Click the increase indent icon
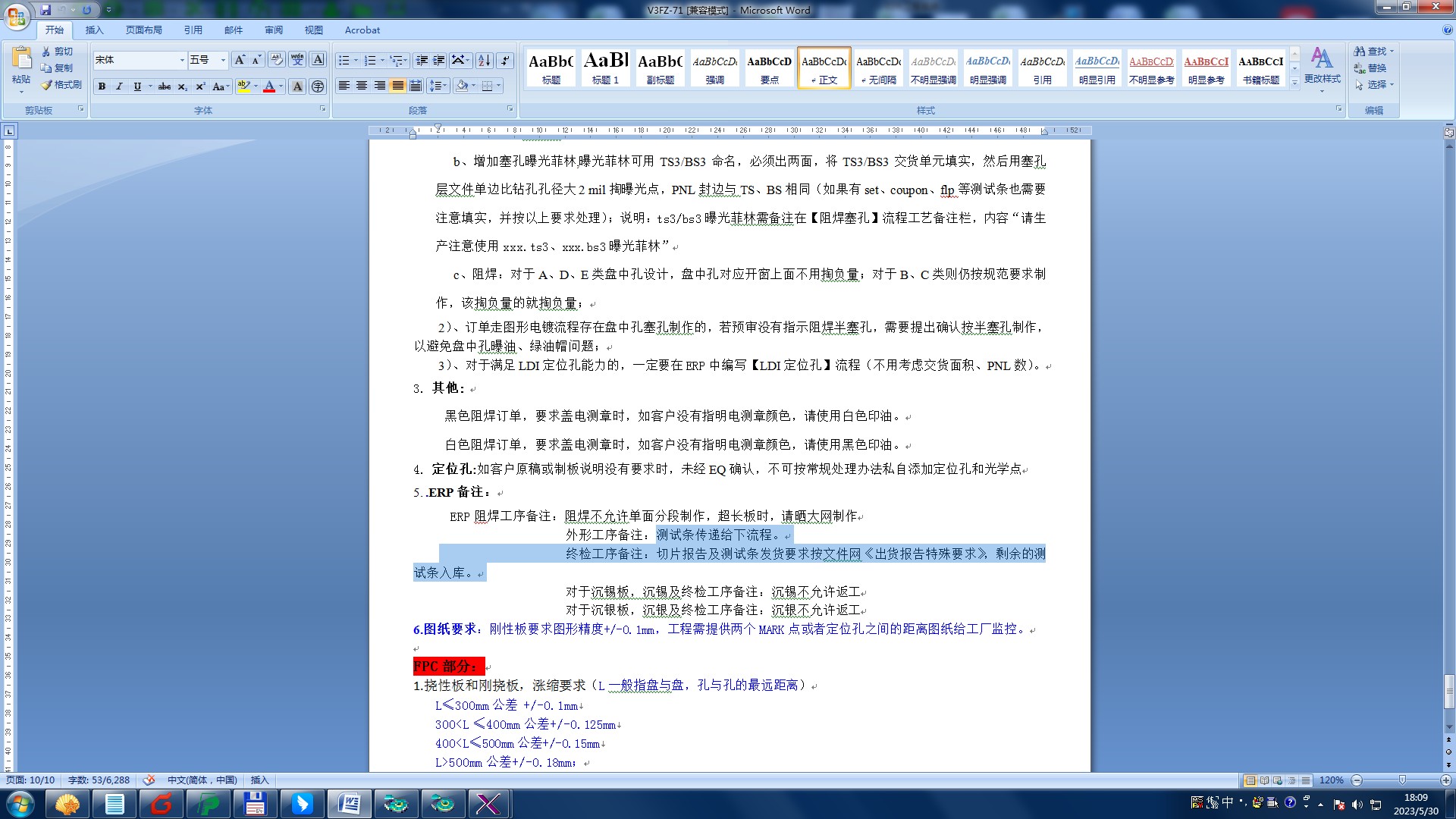The image size is (1456, 819). [x=438, y=60]
